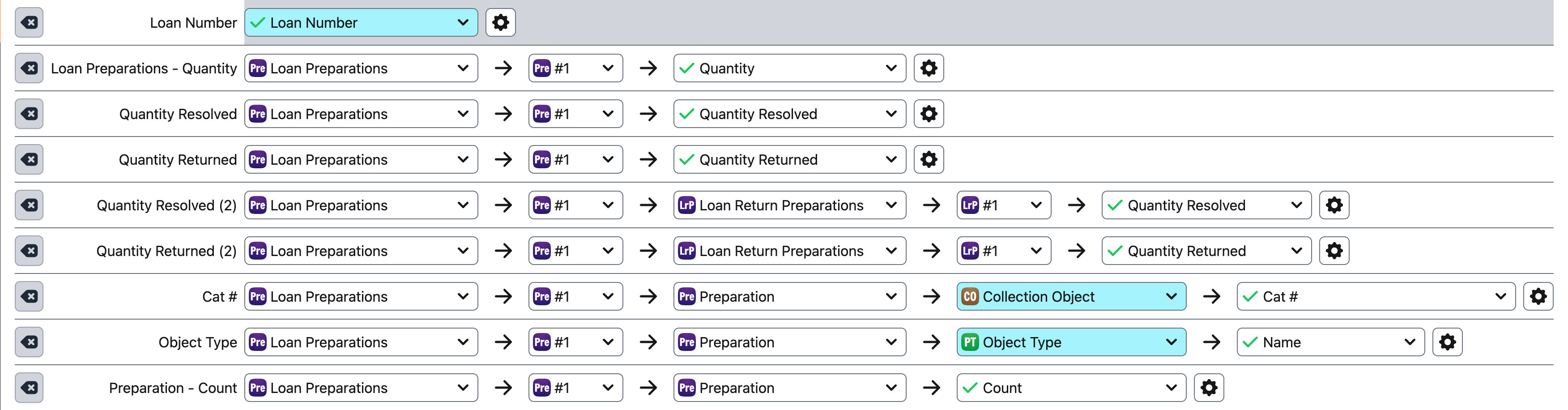The image size is (1568, 410).
Task: Delete the Preparation - Count row
Action: [x=29, y=388]
